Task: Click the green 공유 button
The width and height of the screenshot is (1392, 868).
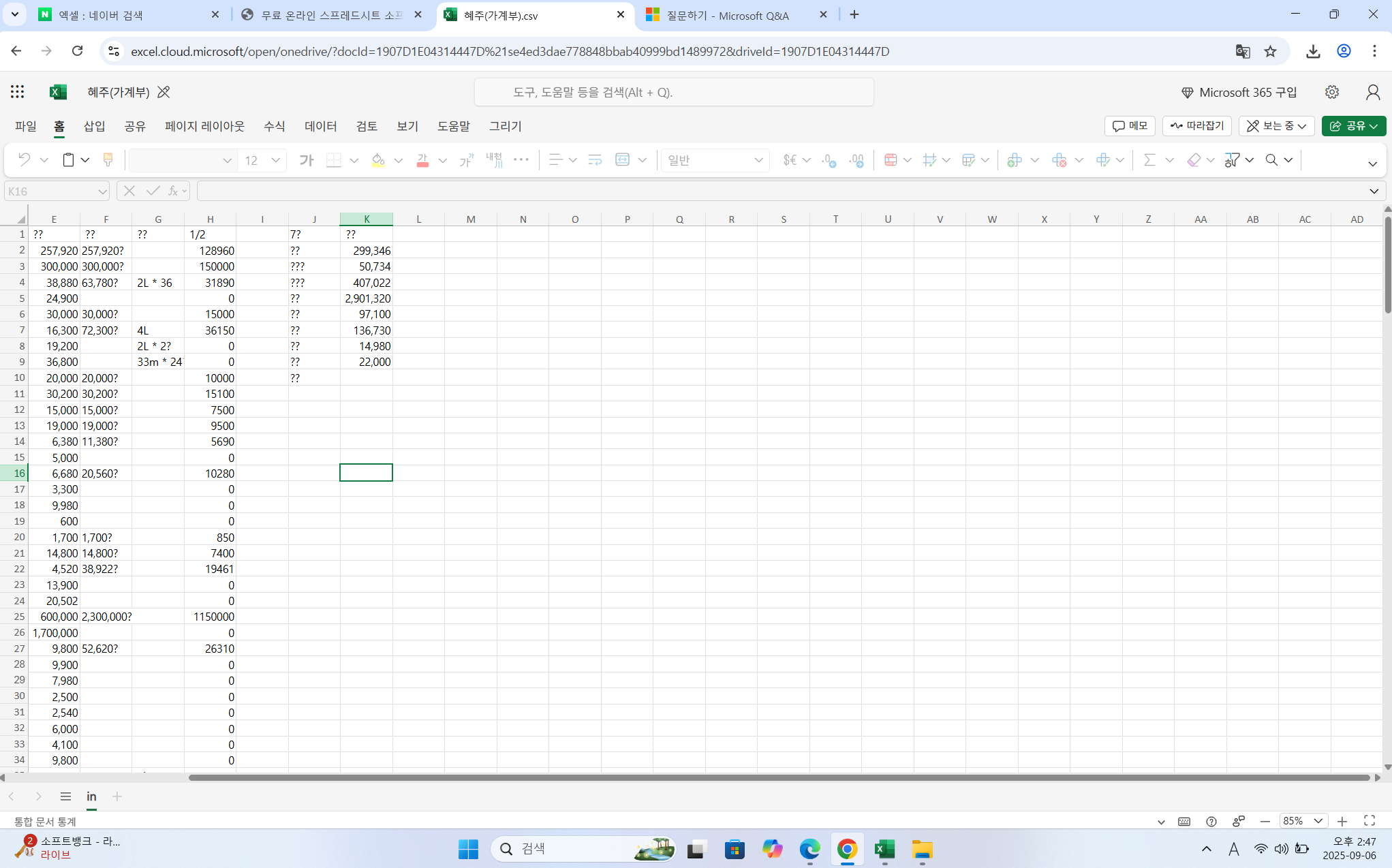Action: [1354, 126]
